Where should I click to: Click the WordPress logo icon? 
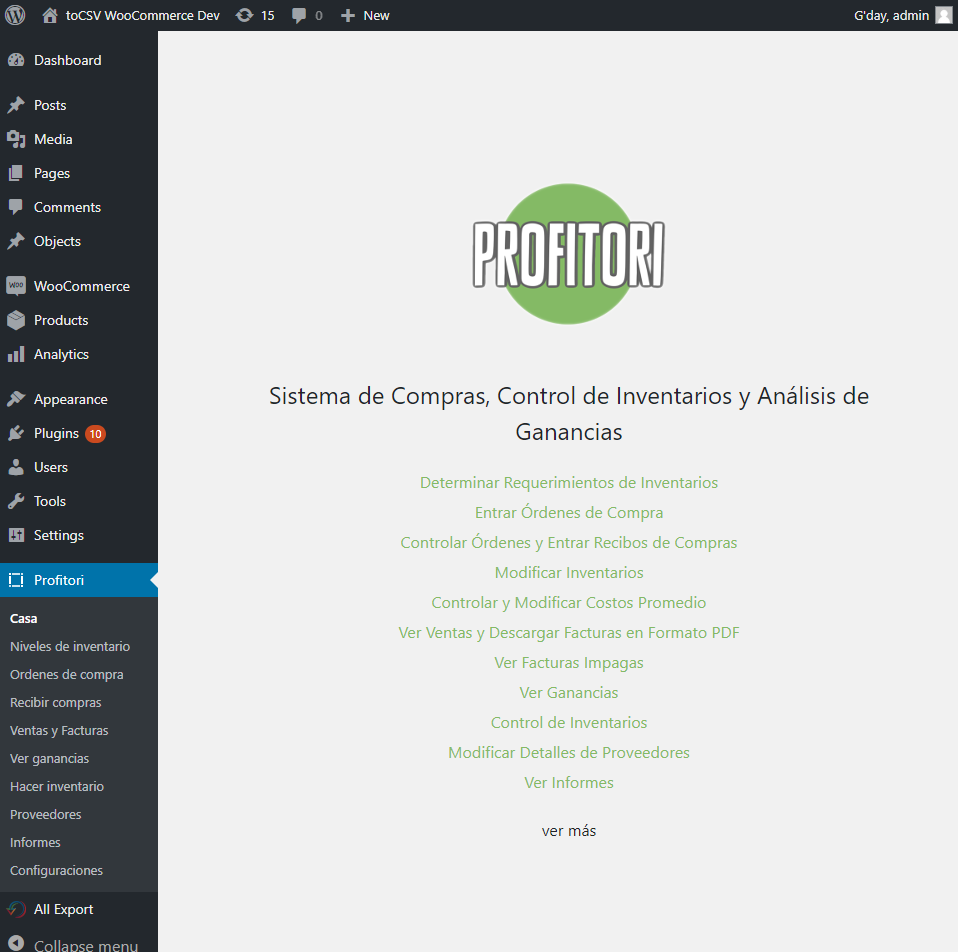(x=15, y=15)
